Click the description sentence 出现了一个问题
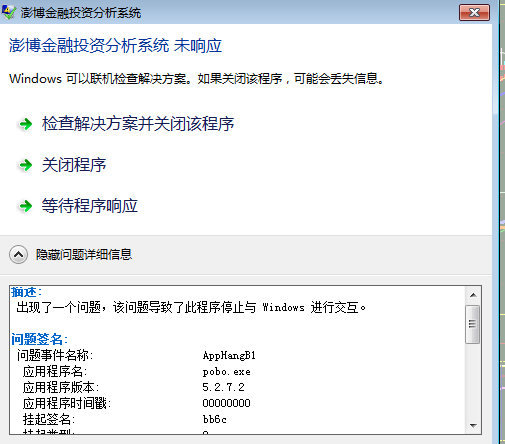 pos(191,307)
